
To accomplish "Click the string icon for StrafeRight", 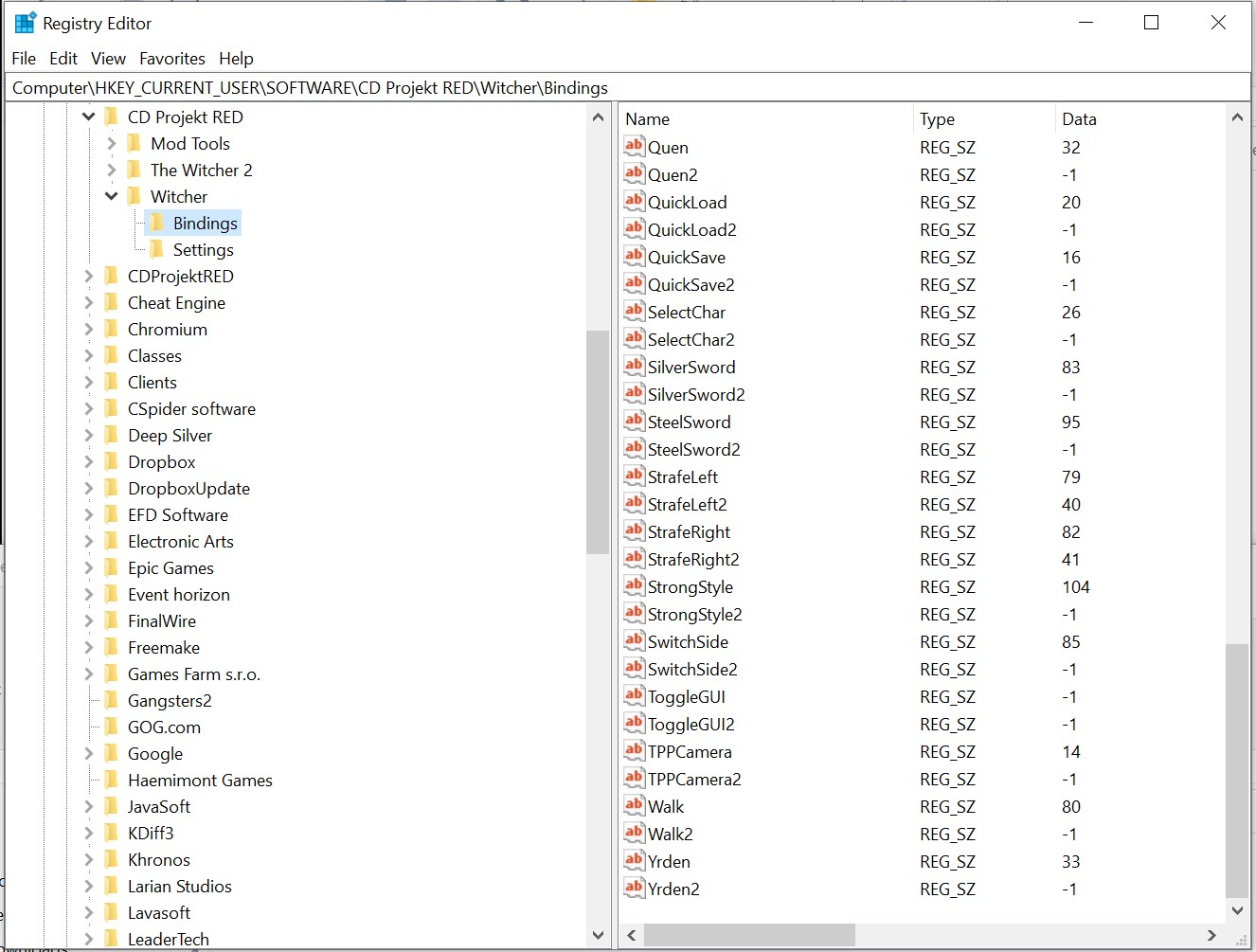I will (634, 530).
